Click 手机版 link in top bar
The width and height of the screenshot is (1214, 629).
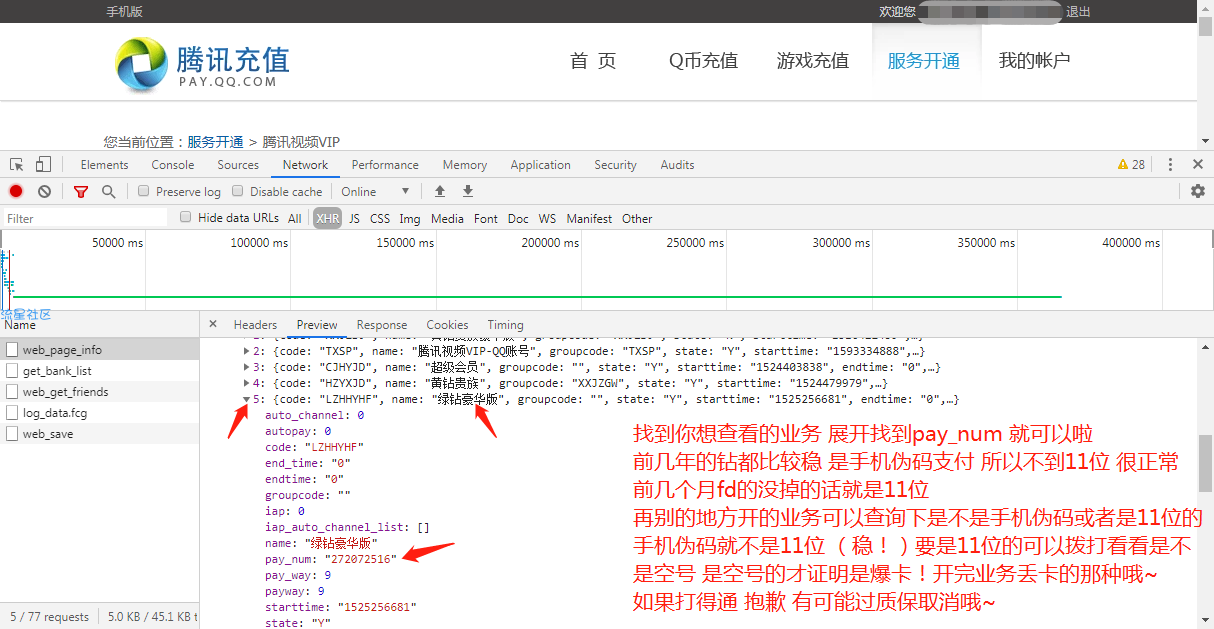click(124, 12)
